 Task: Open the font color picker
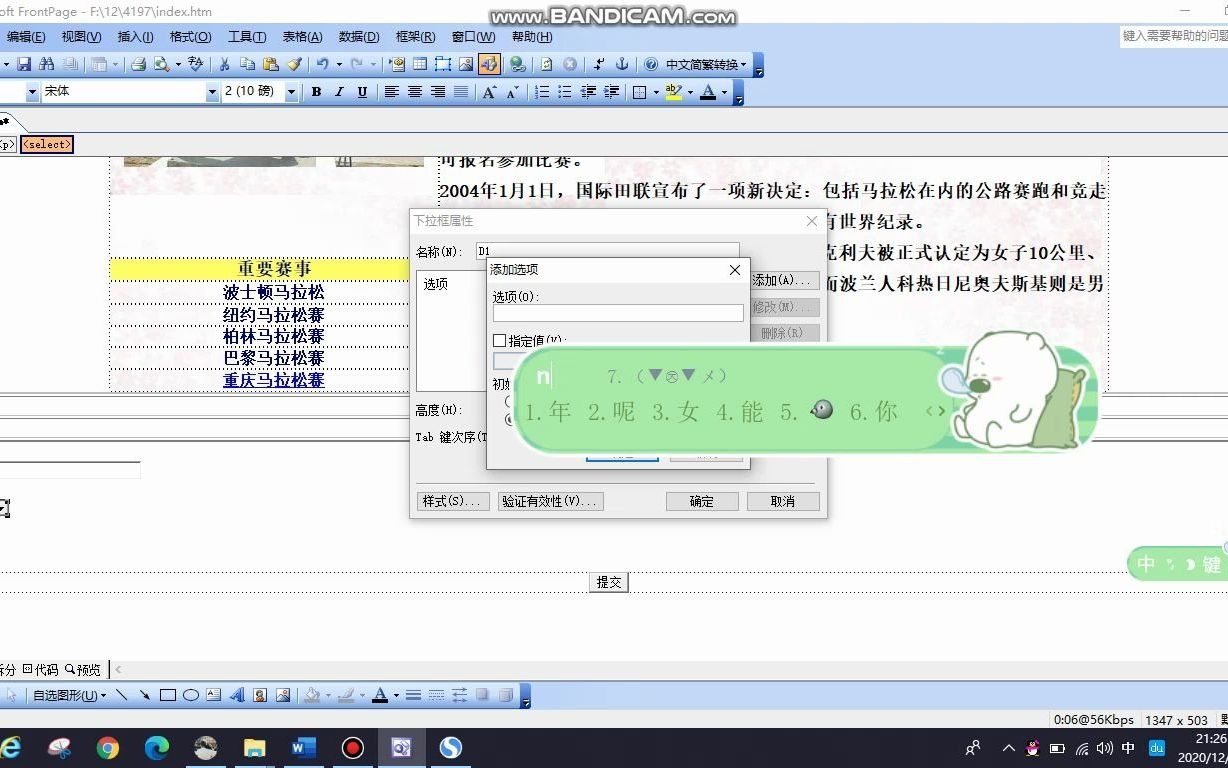click(716, 92)
